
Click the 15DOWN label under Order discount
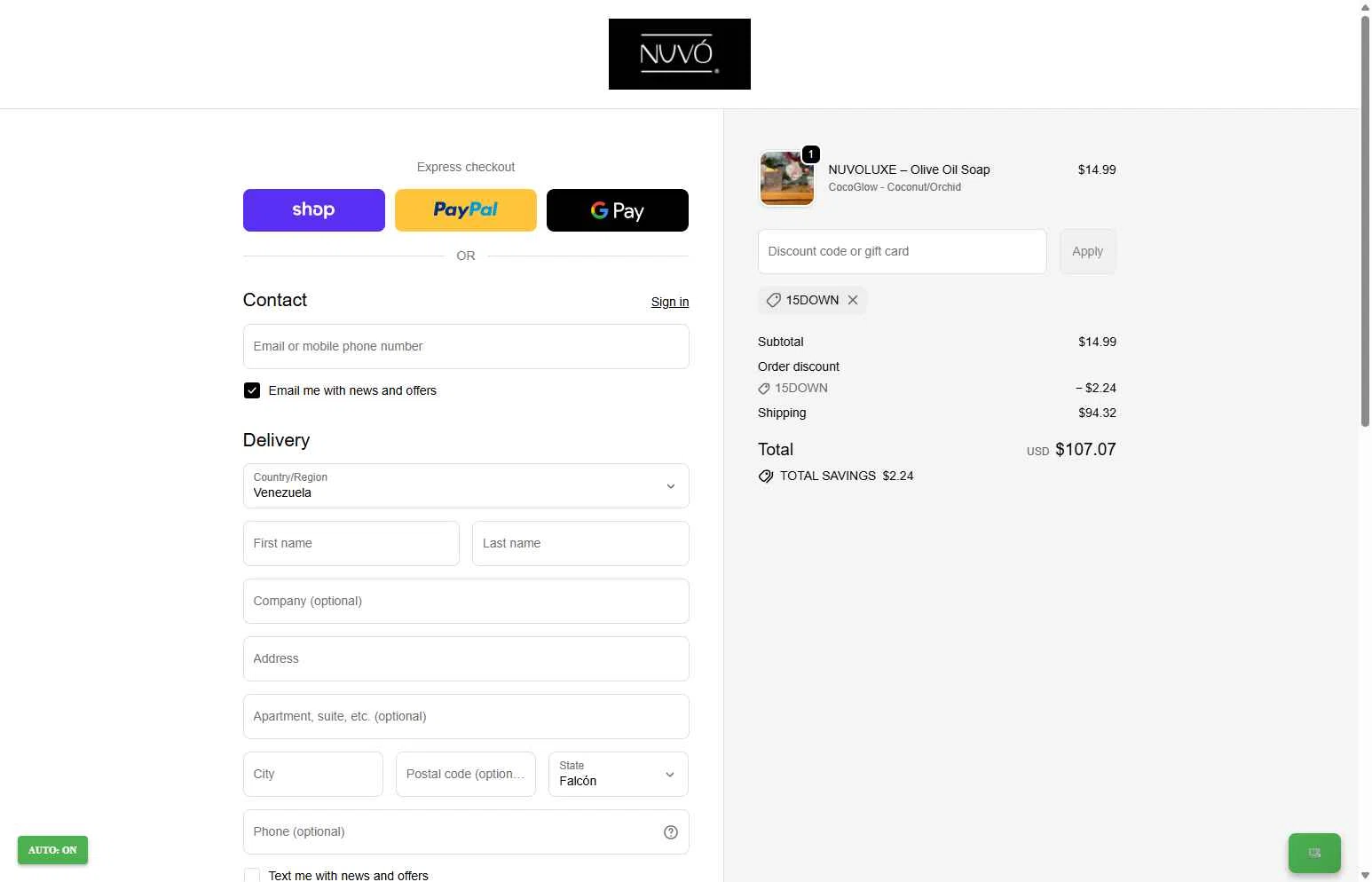point(800,388)
